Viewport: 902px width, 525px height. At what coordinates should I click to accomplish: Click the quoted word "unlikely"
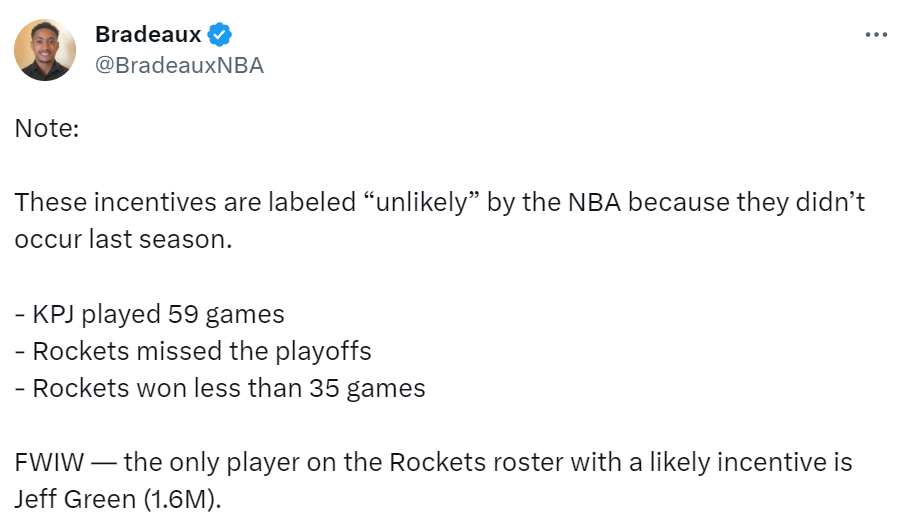coord(422,202)
